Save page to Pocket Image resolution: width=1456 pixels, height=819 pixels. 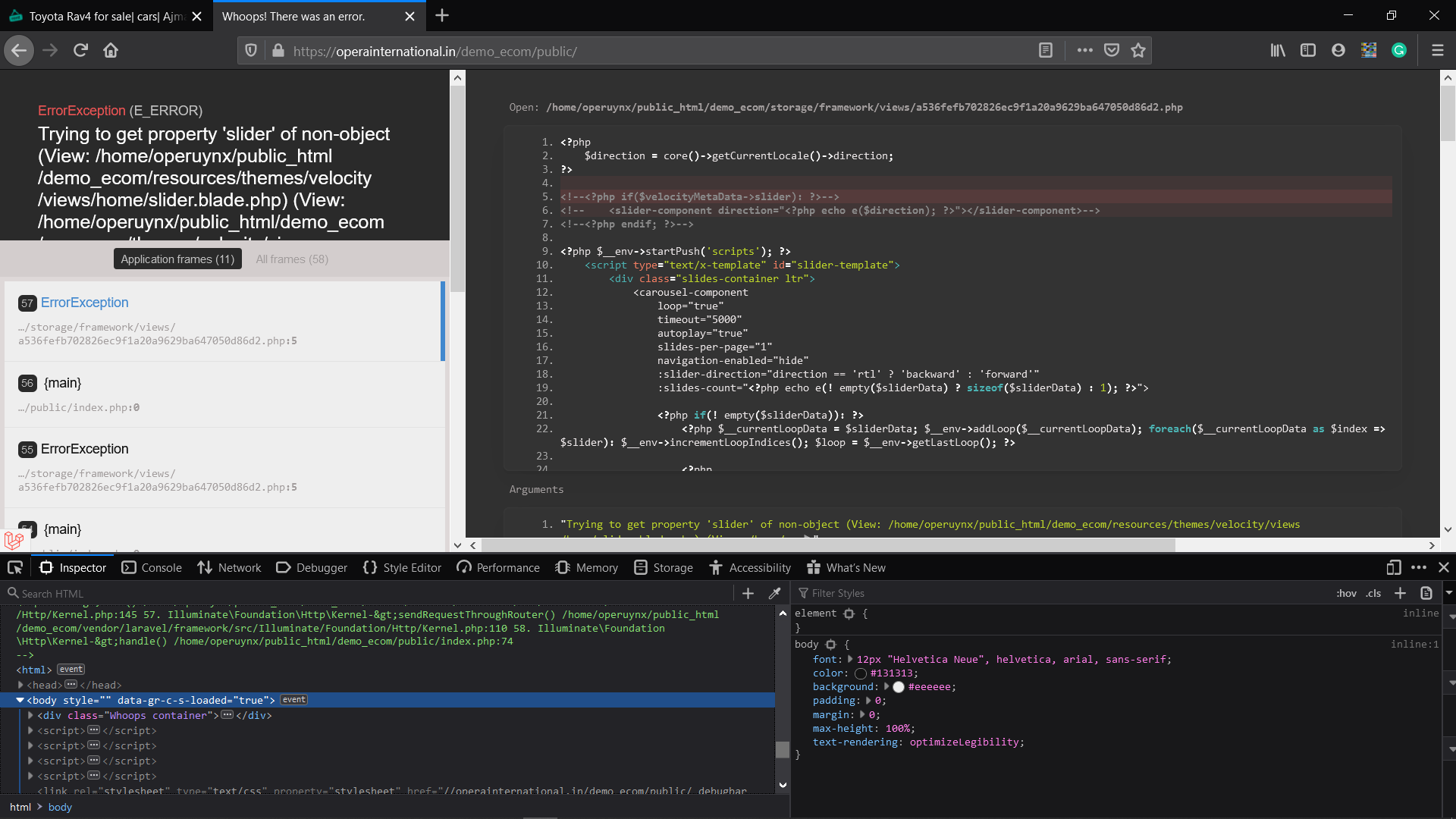(x=1112, y=51)
